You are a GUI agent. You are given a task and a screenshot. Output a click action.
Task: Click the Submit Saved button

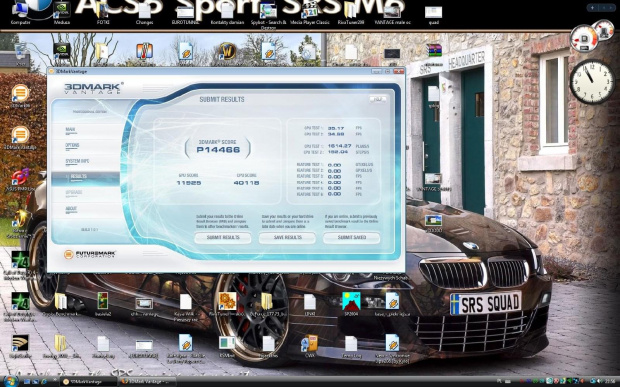(352, 237)
